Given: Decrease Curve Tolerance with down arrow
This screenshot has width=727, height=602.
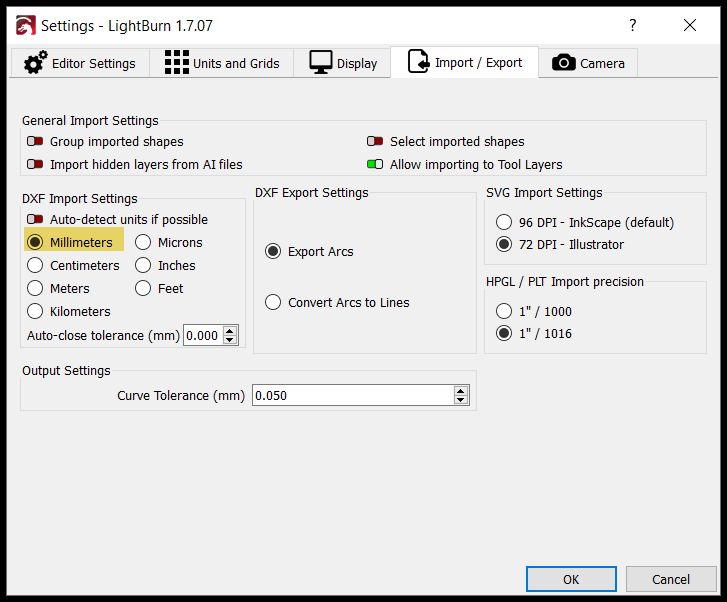Looking at the screenshot, I should 460,400.
